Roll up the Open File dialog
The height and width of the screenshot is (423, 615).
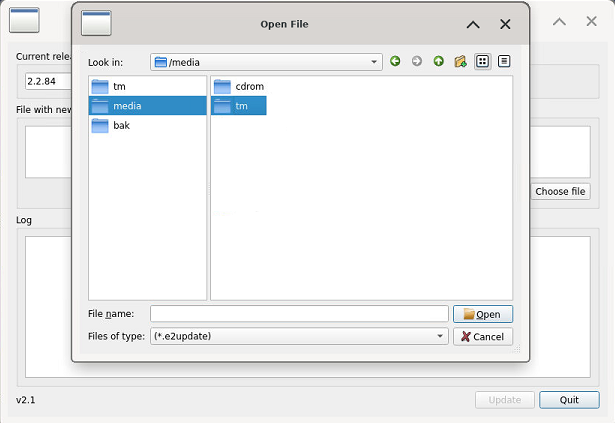(473, 24)
